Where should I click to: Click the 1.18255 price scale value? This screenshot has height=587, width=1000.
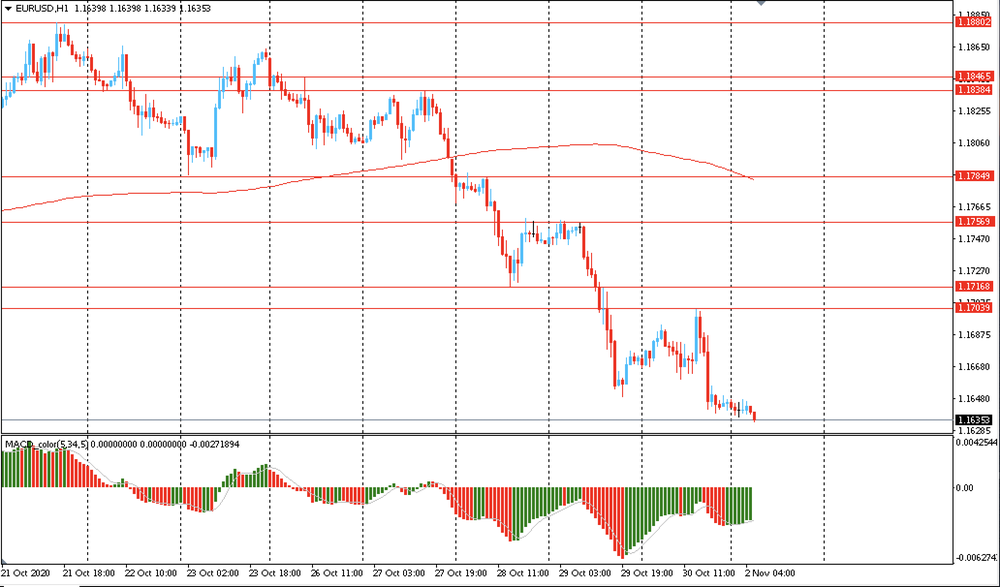(x=974, y=111)
